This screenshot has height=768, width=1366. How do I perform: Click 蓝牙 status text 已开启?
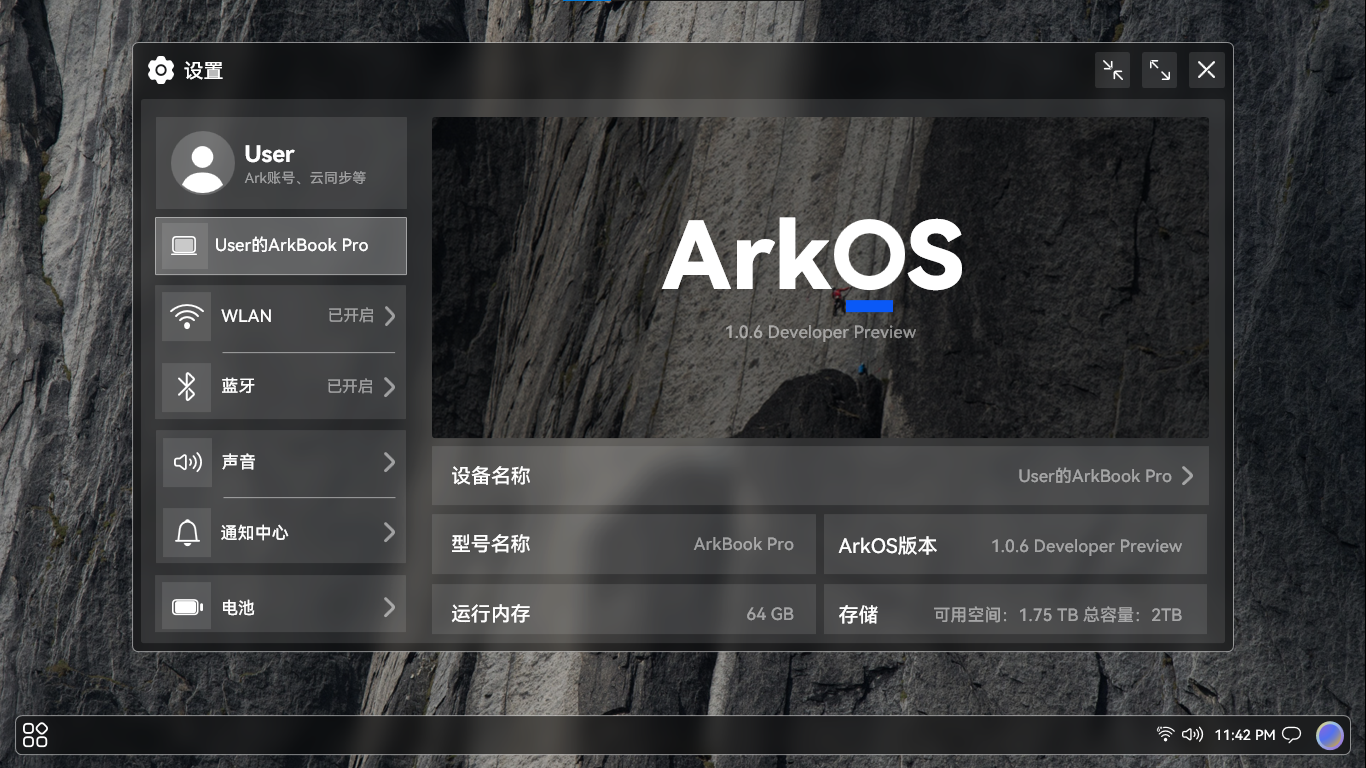pos(351,387)
